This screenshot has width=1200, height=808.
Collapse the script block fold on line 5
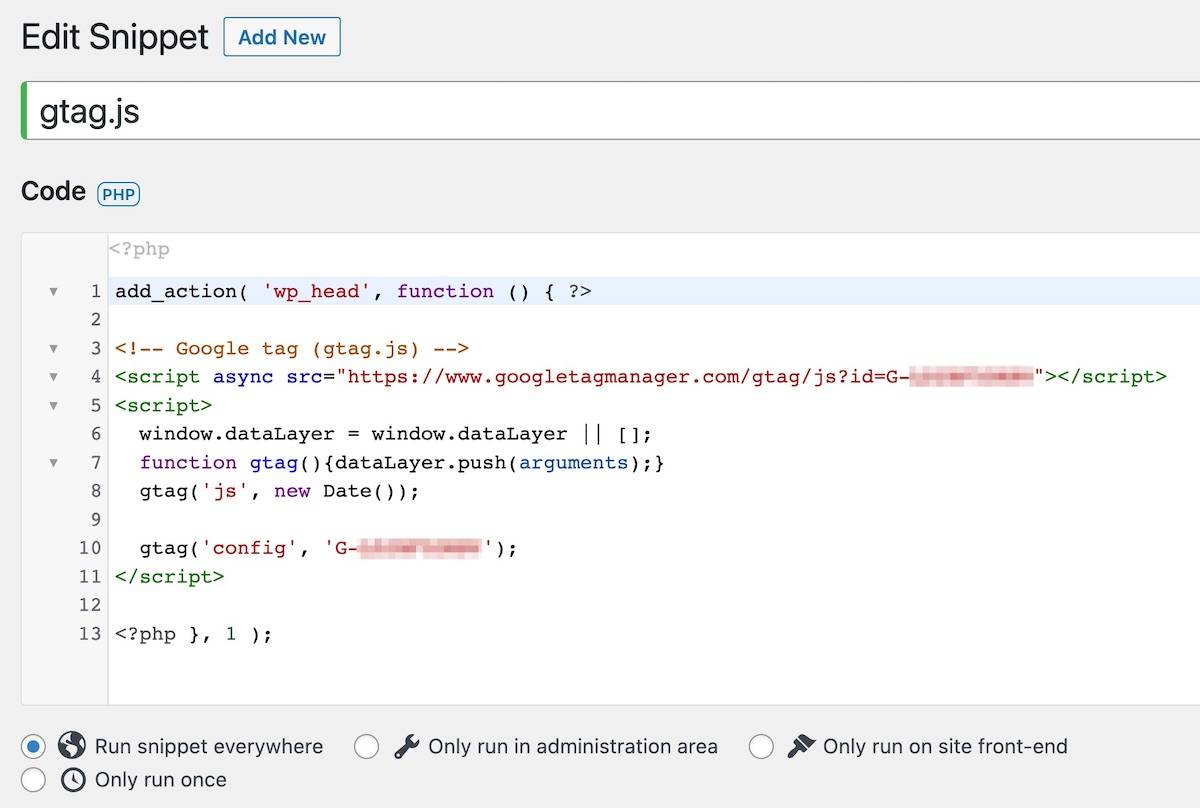(53, 406)
